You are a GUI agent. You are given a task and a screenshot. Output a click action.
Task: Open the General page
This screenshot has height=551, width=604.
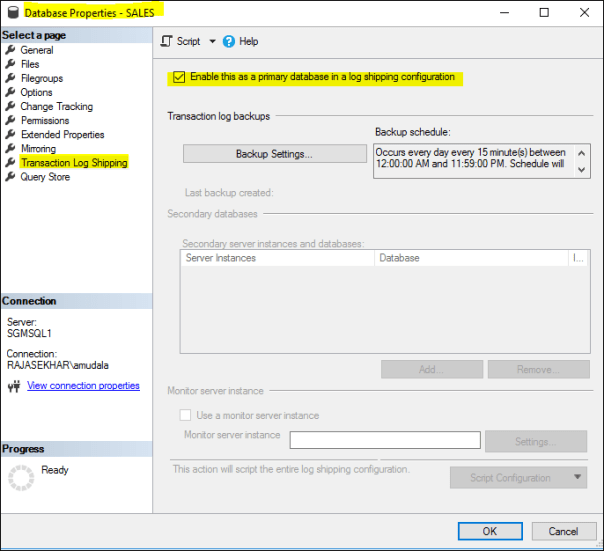tap(37, 50)
